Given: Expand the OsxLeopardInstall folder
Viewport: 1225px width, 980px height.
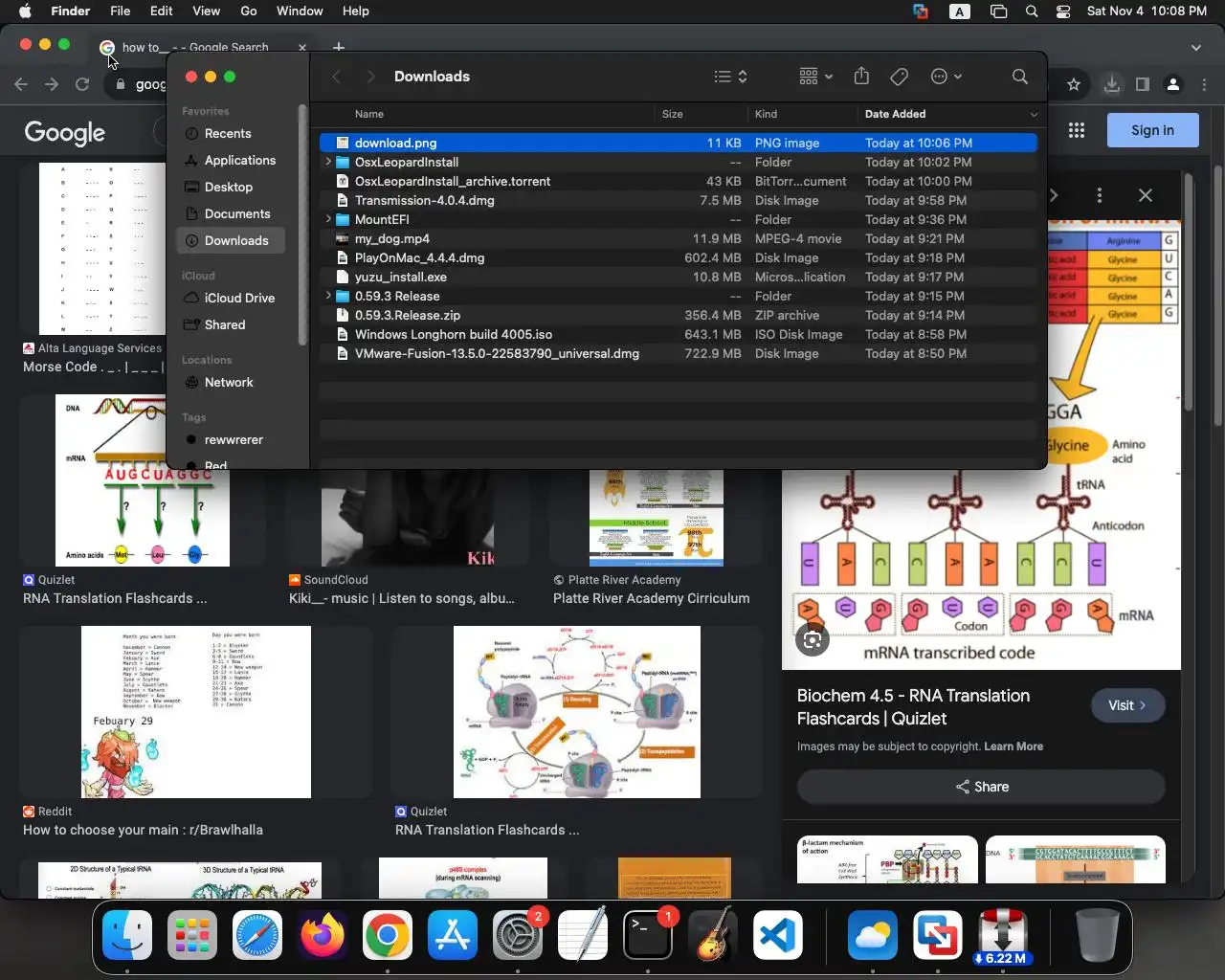Looking at the screenshot, I should 328,162.
